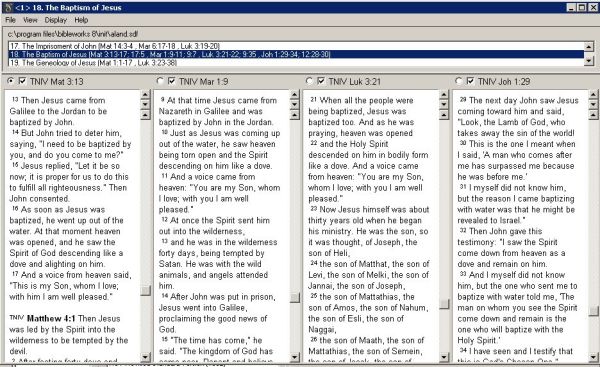Click verse 17 'And a voice from heaven said'
The width and height of the screenshot is (600, 367).
pos(76,275)
